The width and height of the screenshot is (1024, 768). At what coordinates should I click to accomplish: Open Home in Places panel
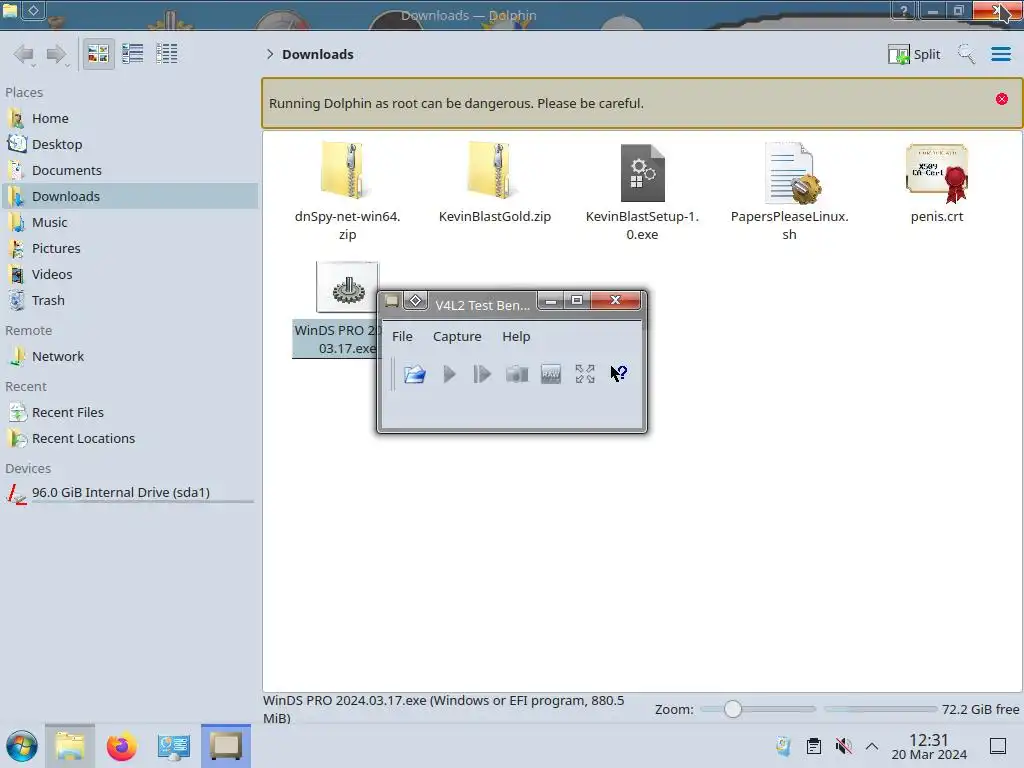(129, 118)
